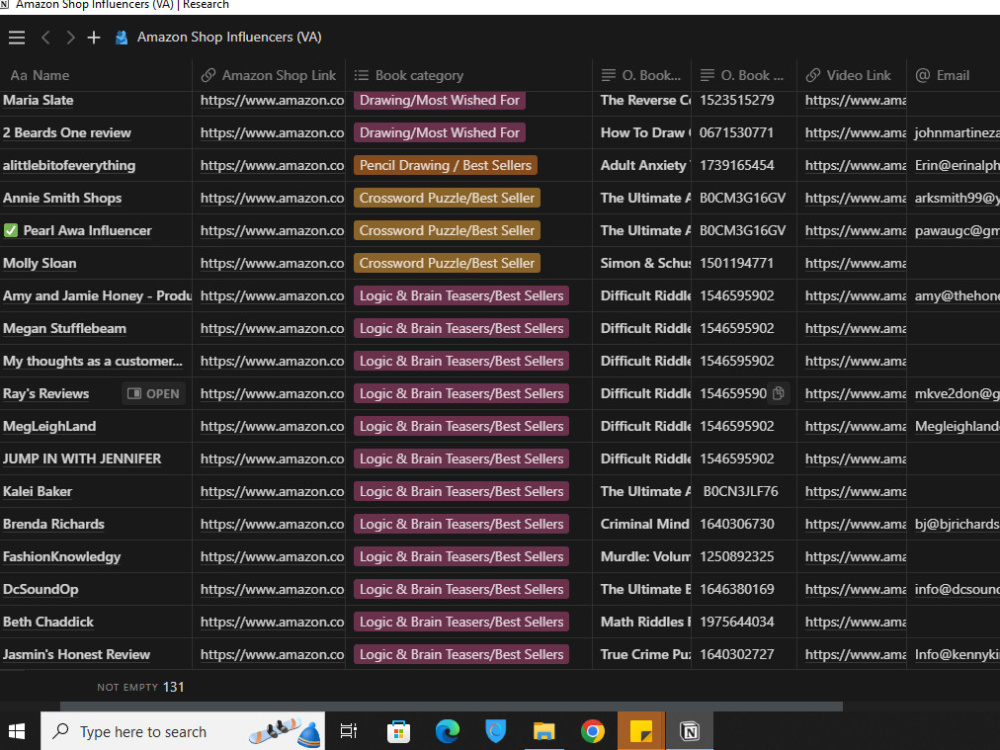Click the name Jasmin's Honest Review
Image resolution: width=1000 pixels, height=750 pixels.
[x=76, y=654]
